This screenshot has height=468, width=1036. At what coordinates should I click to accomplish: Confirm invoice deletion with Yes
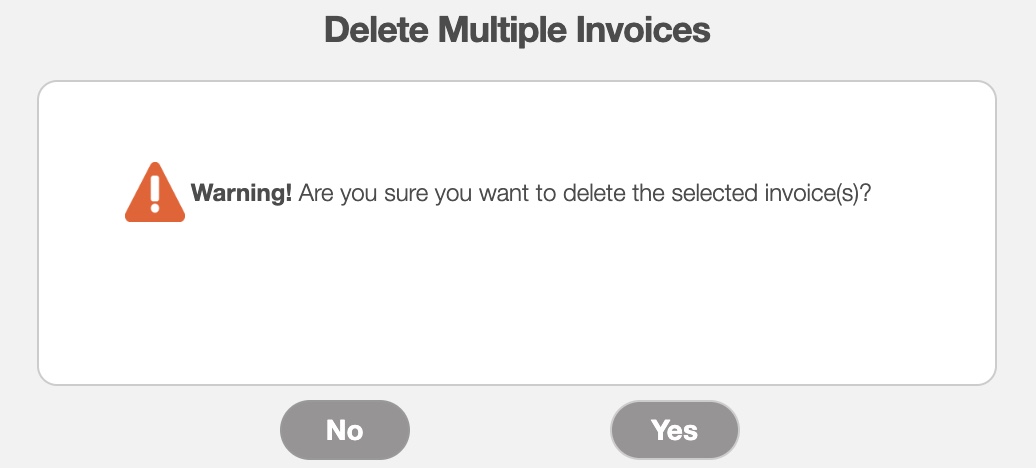point(674,430)
